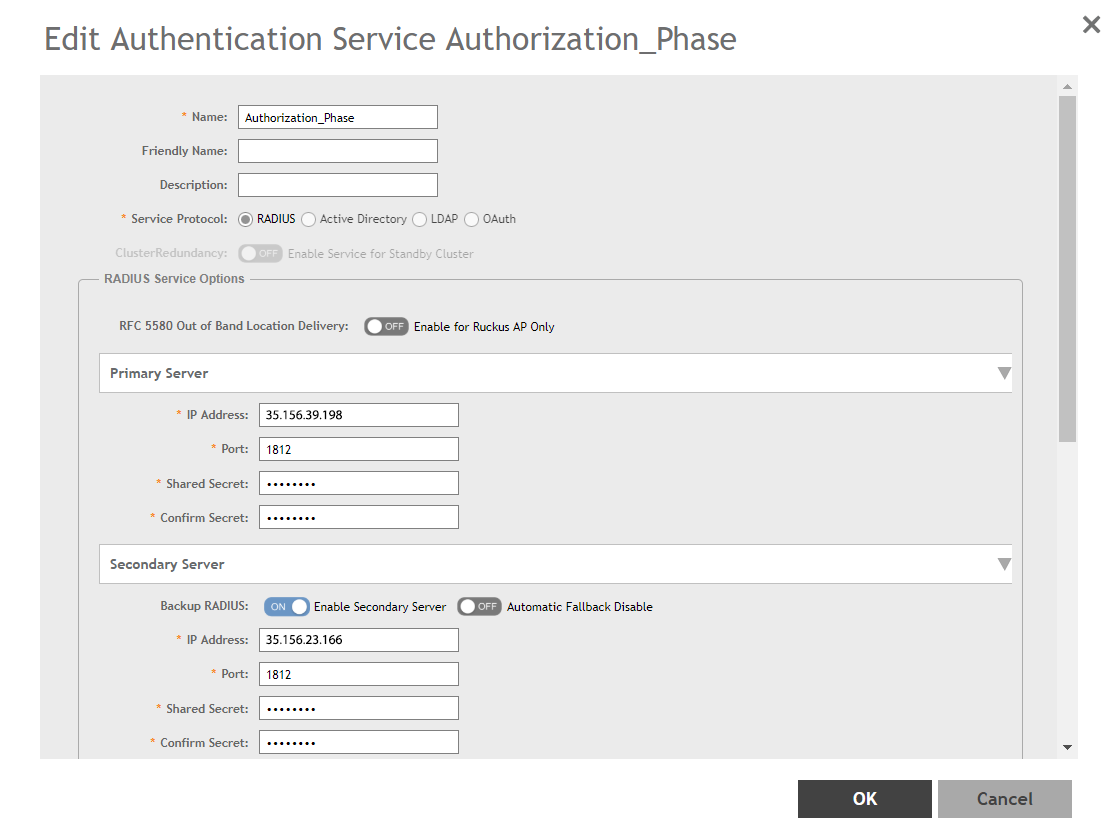Select the OAuth service protocol

pyautogui.click(x=470, y=219)
